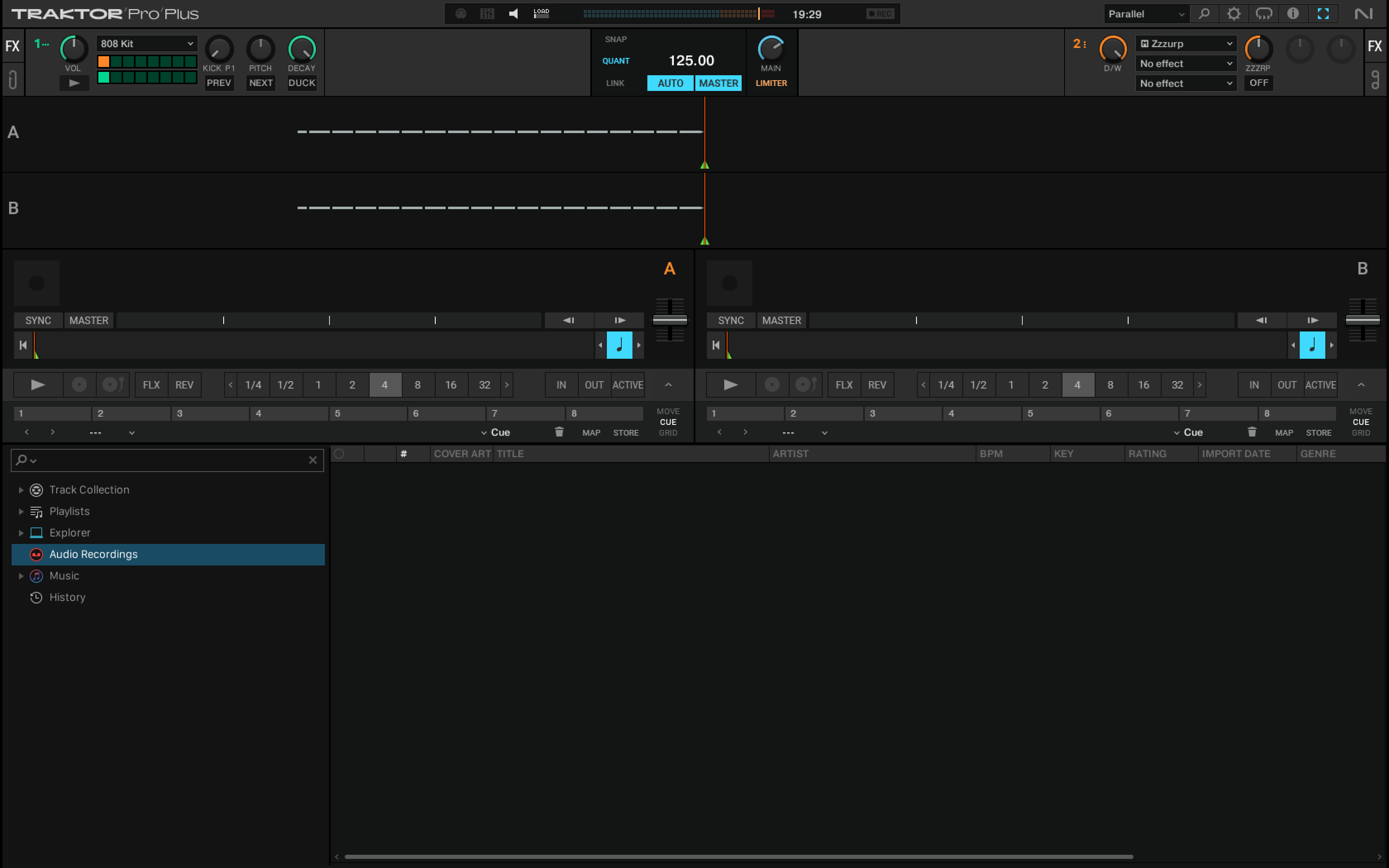Open History in the browser tree
Screen dimensions: 1389x868
click(67, 597)
